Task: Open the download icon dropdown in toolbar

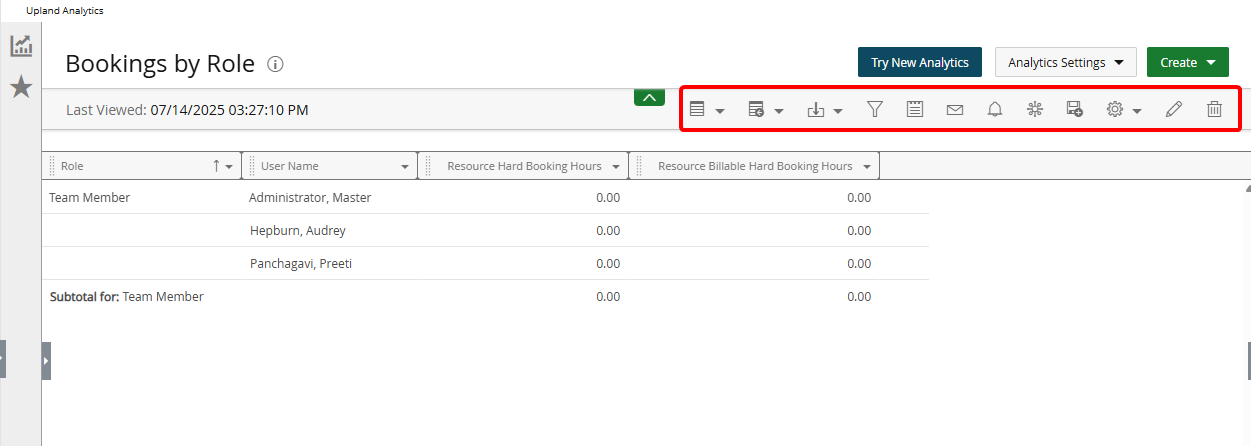Action: [825, 110]
